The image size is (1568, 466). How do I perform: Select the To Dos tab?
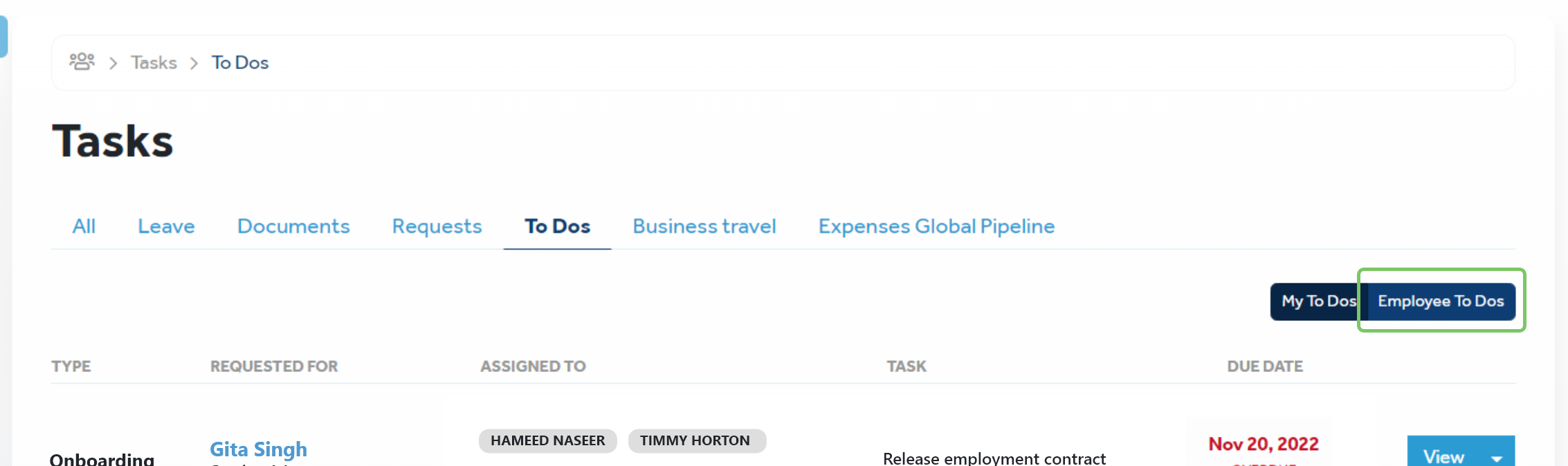(557, 226)
